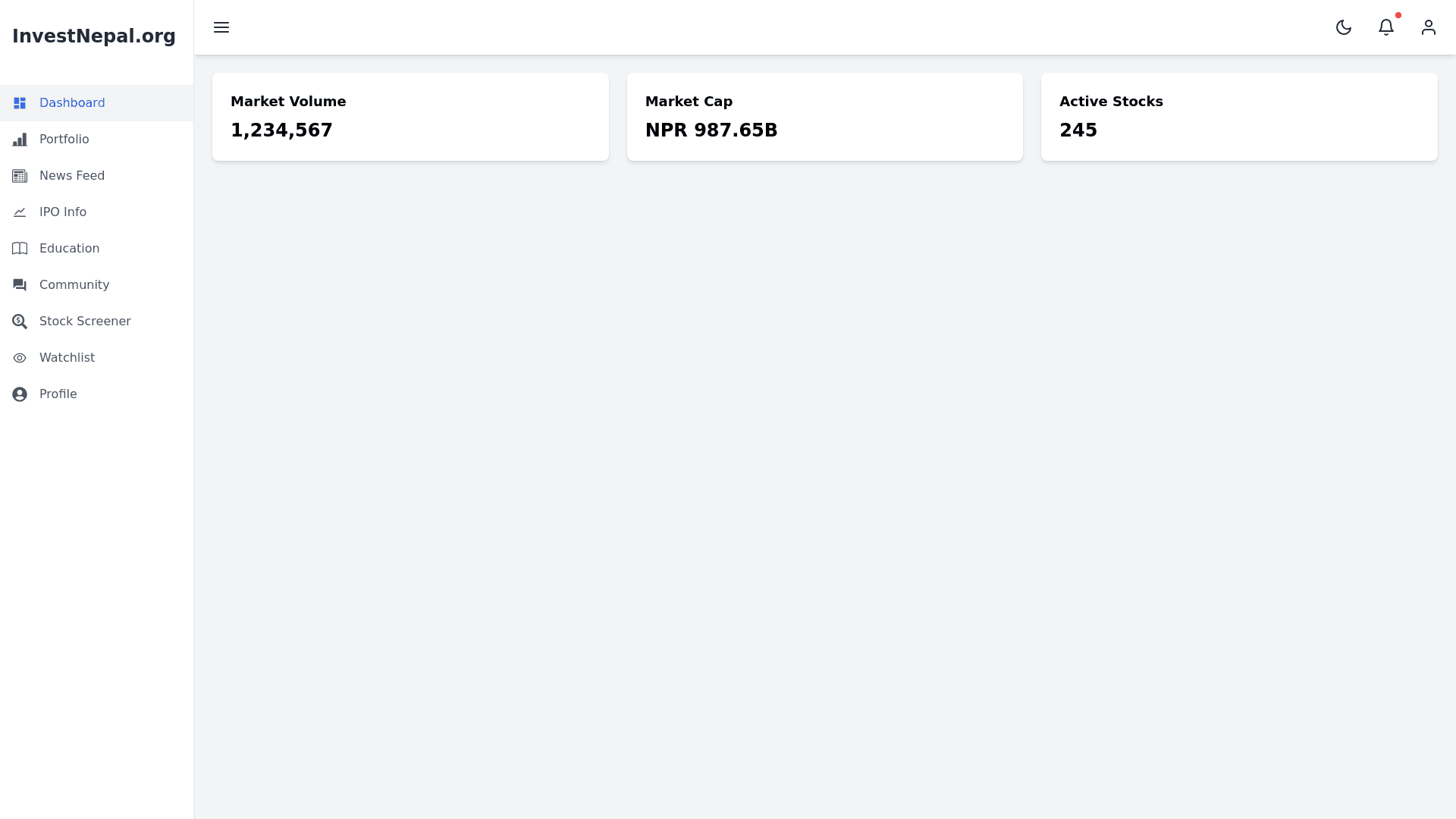The image size is (1456, 819).
Task: Click the IPO Info trend line icon
Action: click(20, 212)
